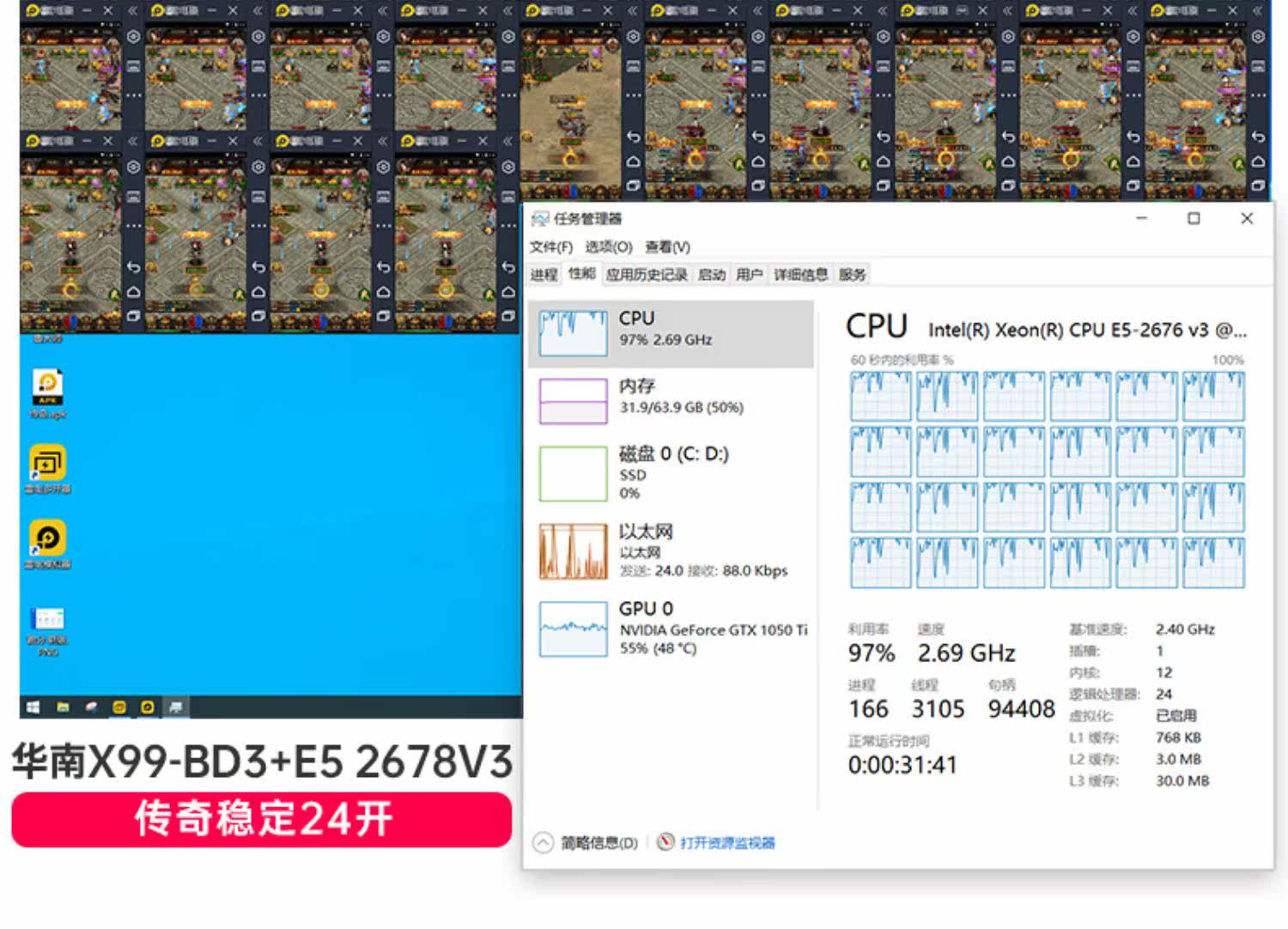Select the 磁盘 0 (C: D:) entry
The width and height of the screenshot is (1288, 929).
(671, 473)
